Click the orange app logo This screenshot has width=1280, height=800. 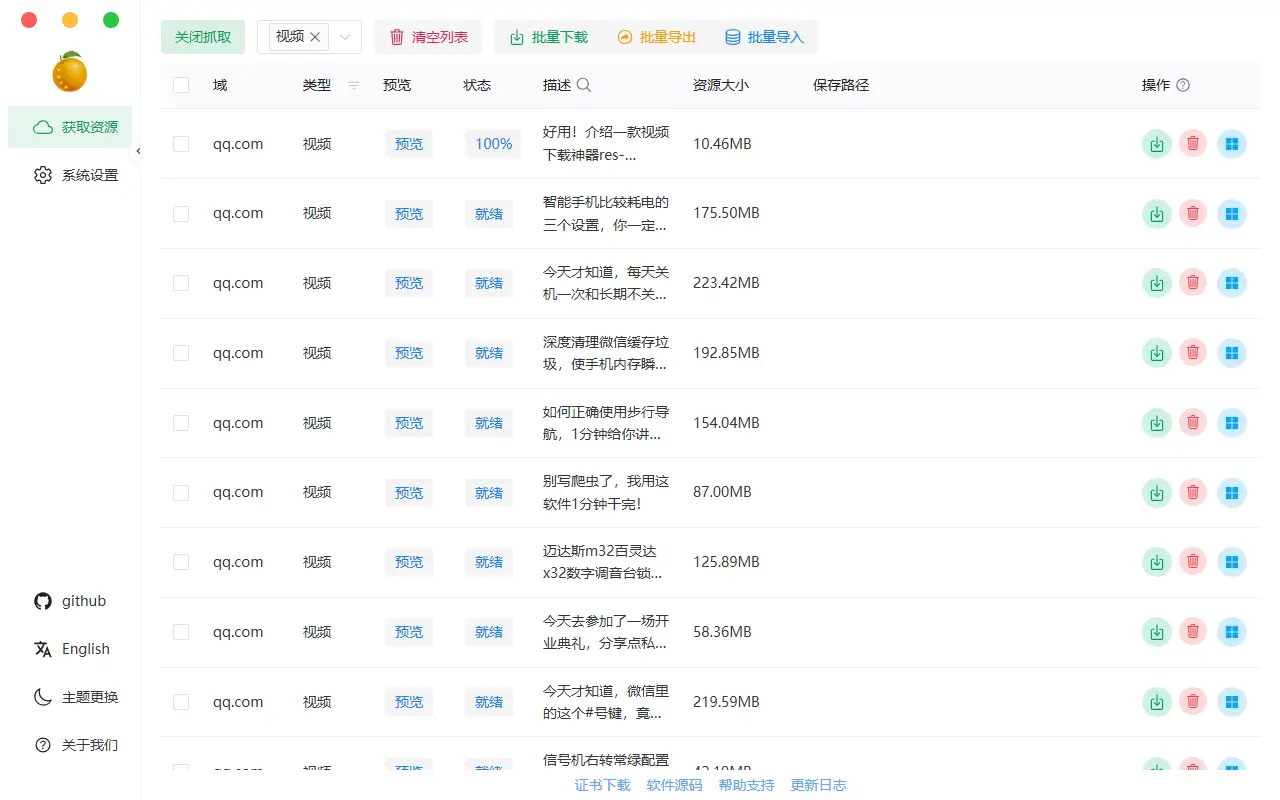[70, 73]
